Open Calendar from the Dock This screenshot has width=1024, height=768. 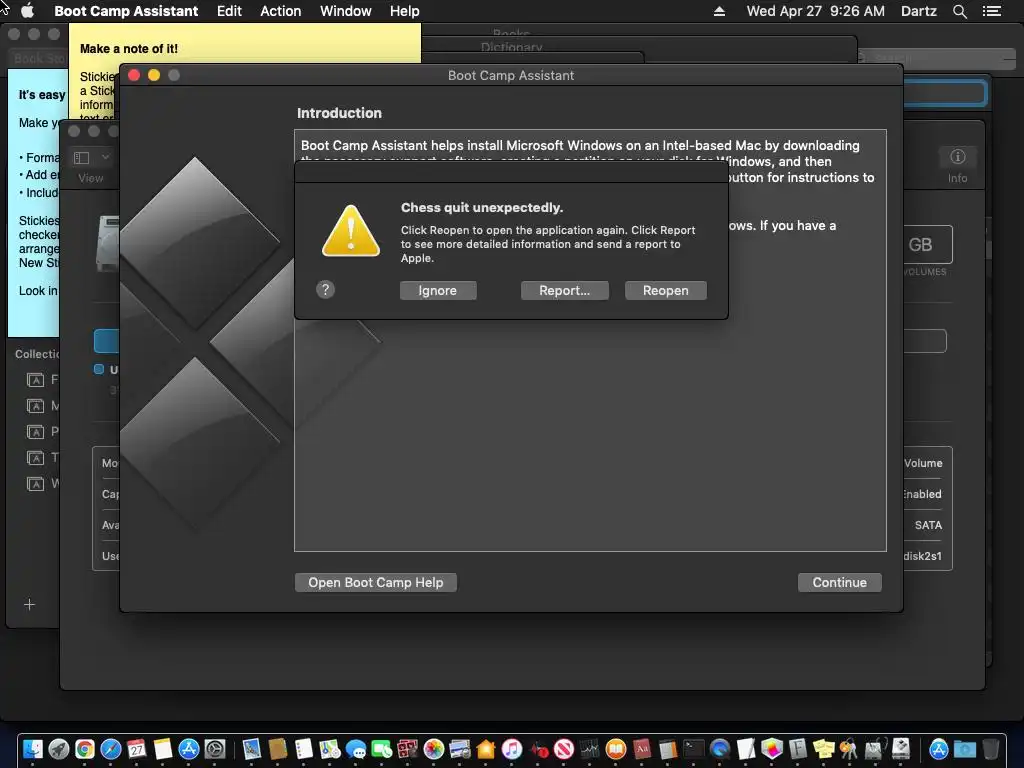click(136, 748)
